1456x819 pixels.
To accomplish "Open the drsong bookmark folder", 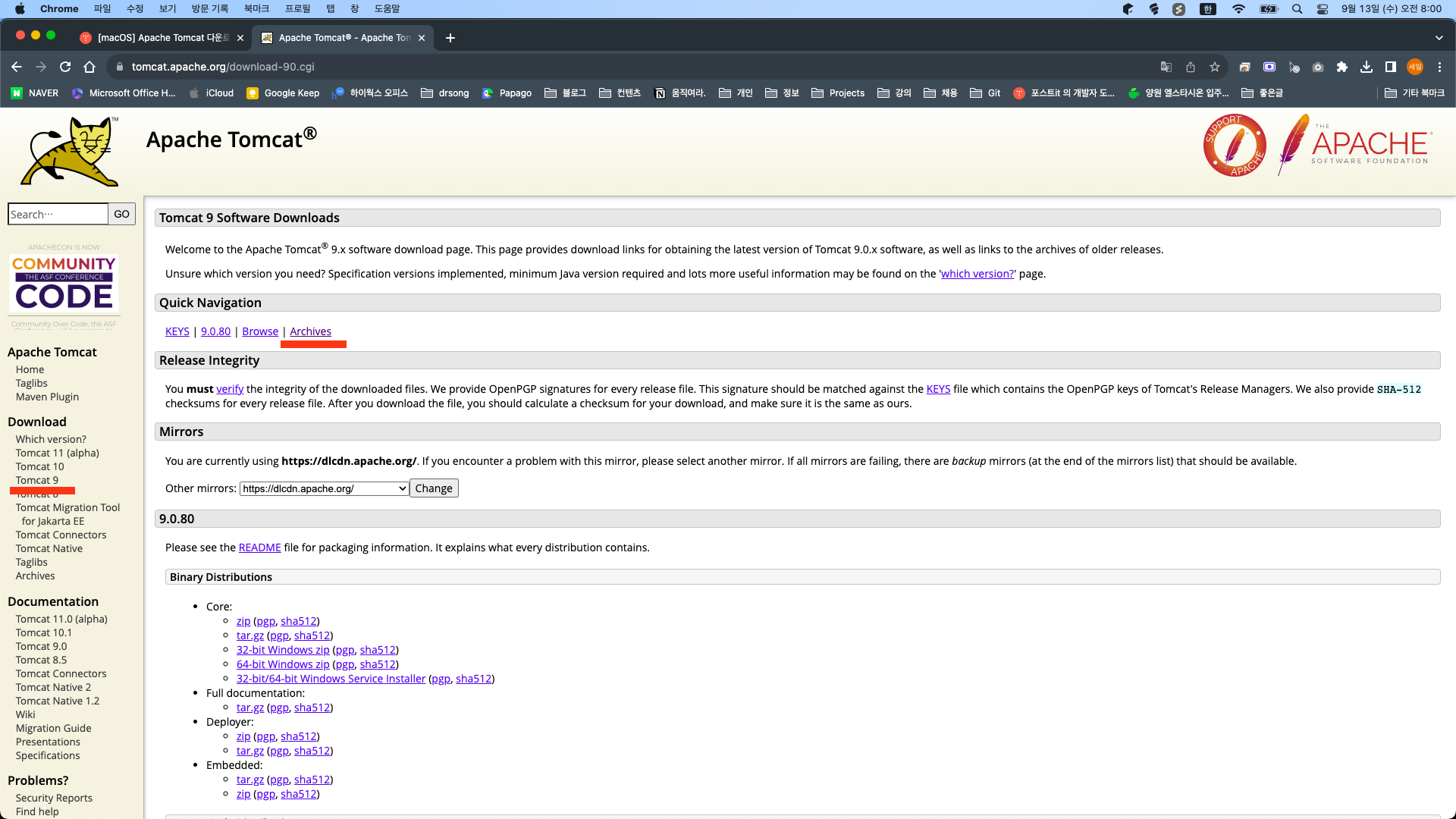I will 445,93.
